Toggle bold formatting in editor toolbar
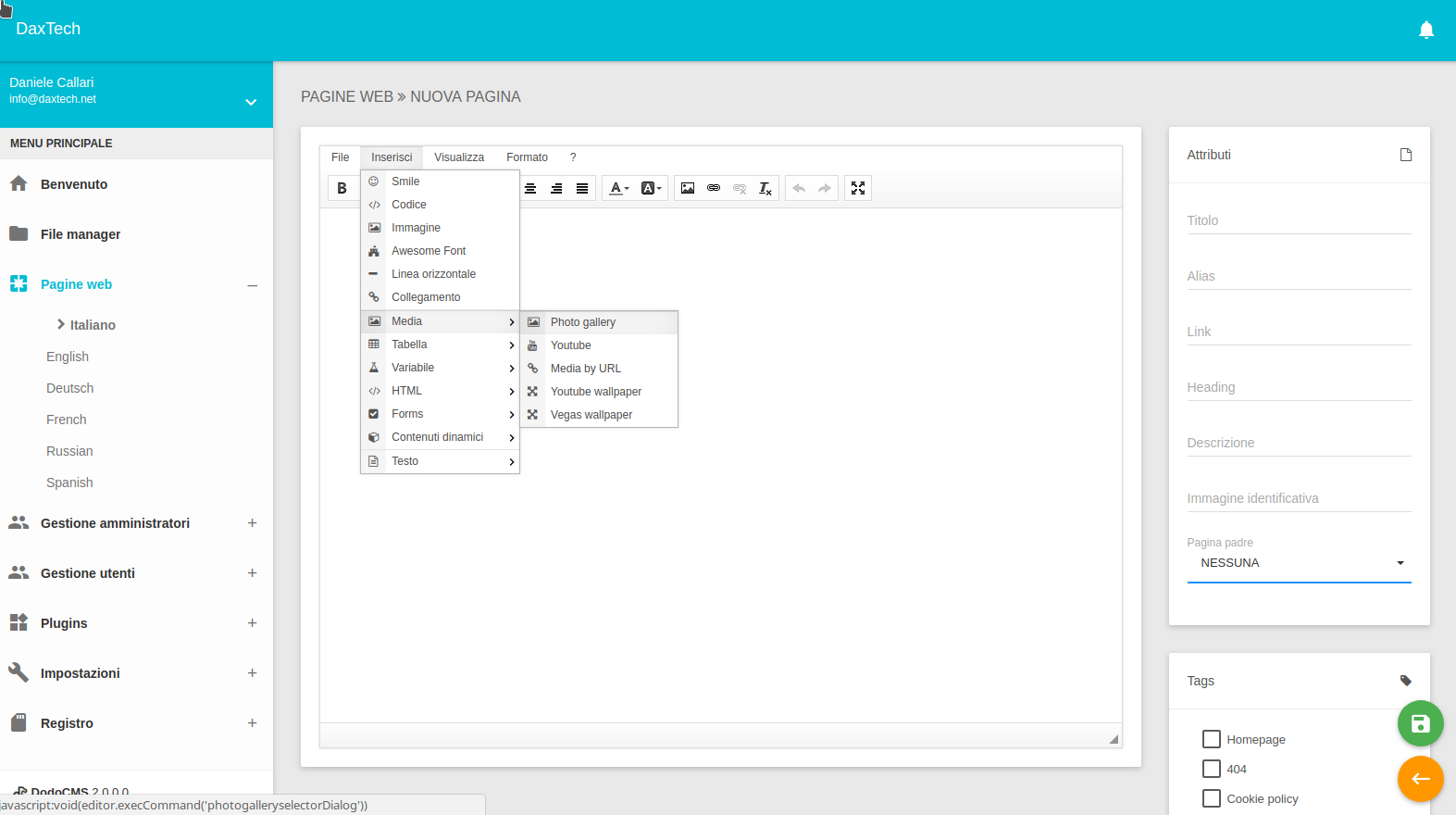The image size is (1456, 815). pyautogui.click(x=342, y=188)
